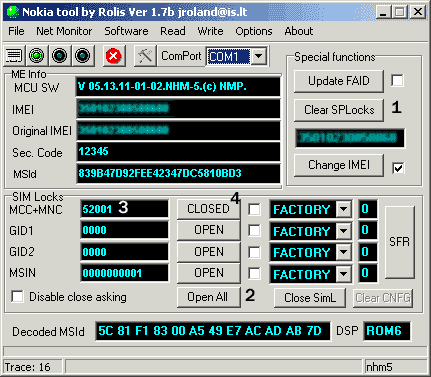The width and height of the screenshot is (431, 377).
Task: Click the counter field in MSIN row
Action: click(368, 273)
